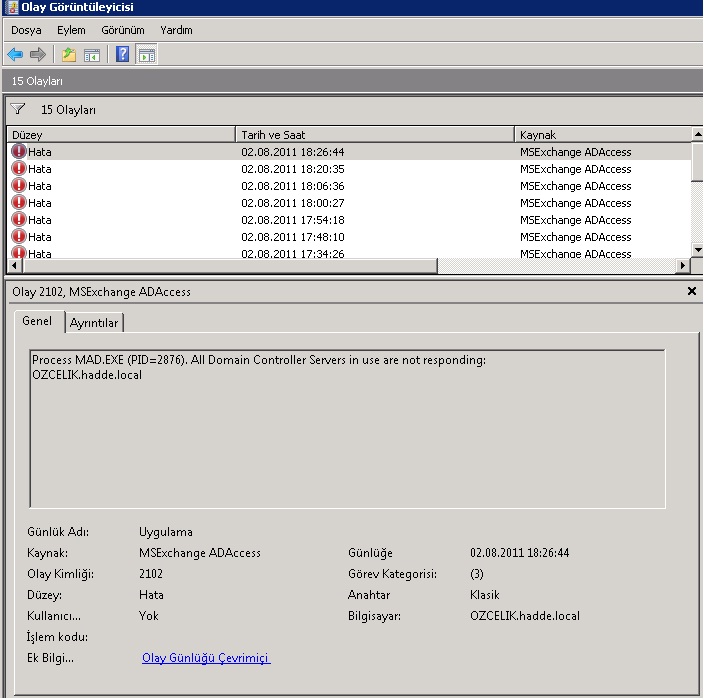Image resolution: width=704 pixels, height=700 pixels.
Task: Click the folder Up One Level icon
Action: coord(69,55)
